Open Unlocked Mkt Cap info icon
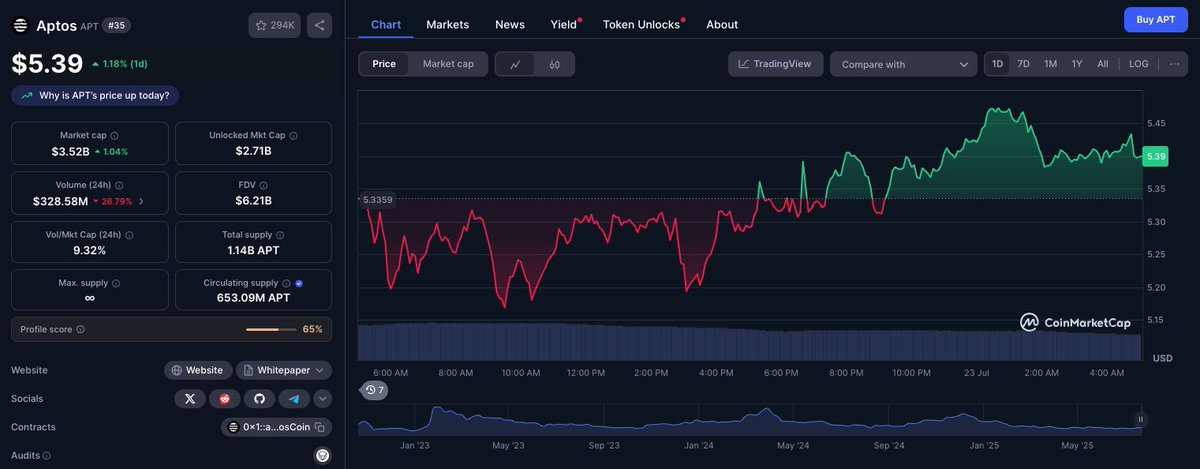This screenshot has width=1200, height=469. (x=293, y=135)
